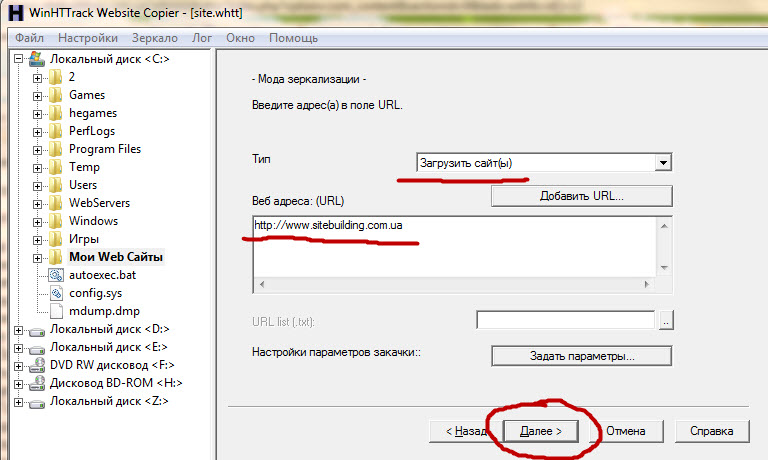Click the Задать параметры... button

580,355
